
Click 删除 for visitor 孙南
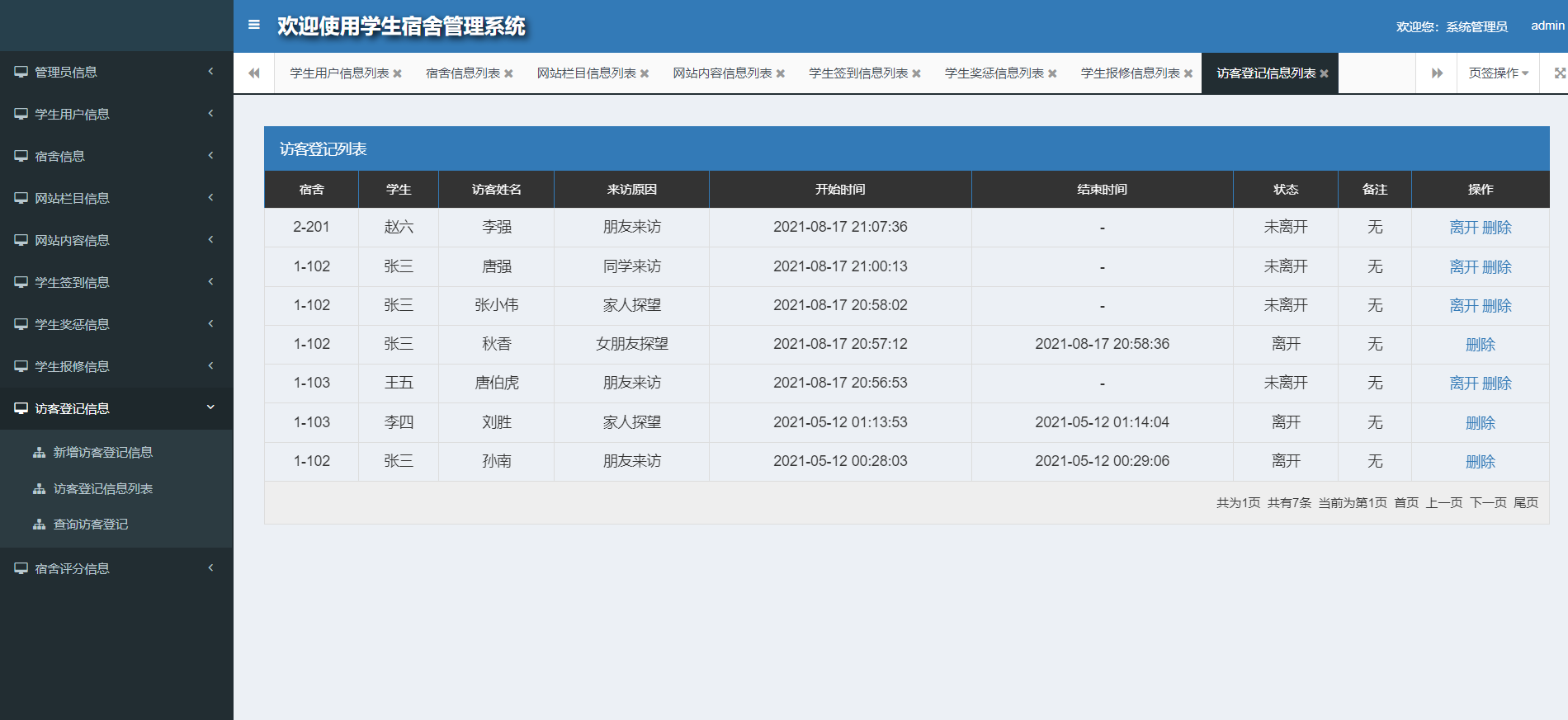(1481, 462)
